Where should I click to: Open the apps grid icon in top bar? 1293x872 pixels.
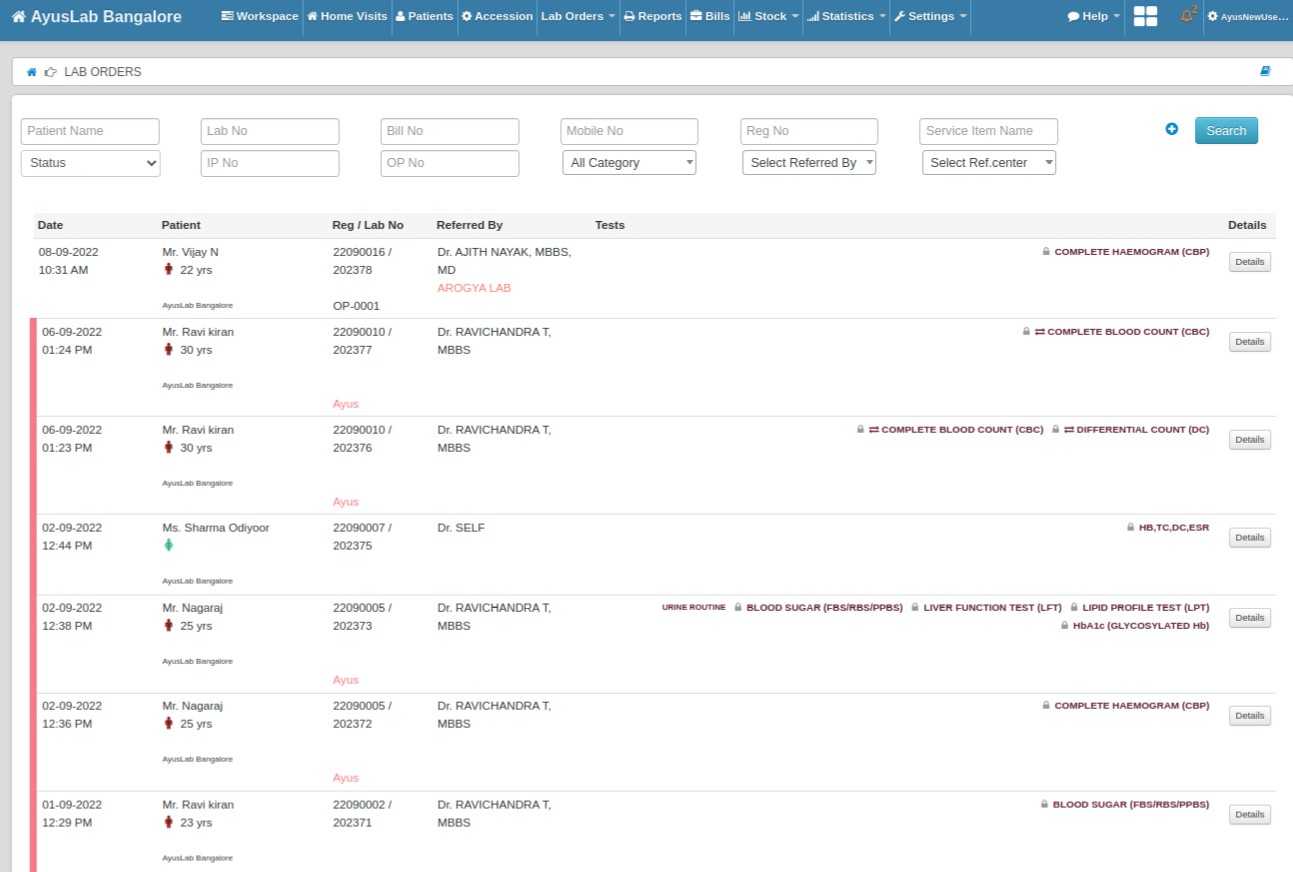[1144, 16]
